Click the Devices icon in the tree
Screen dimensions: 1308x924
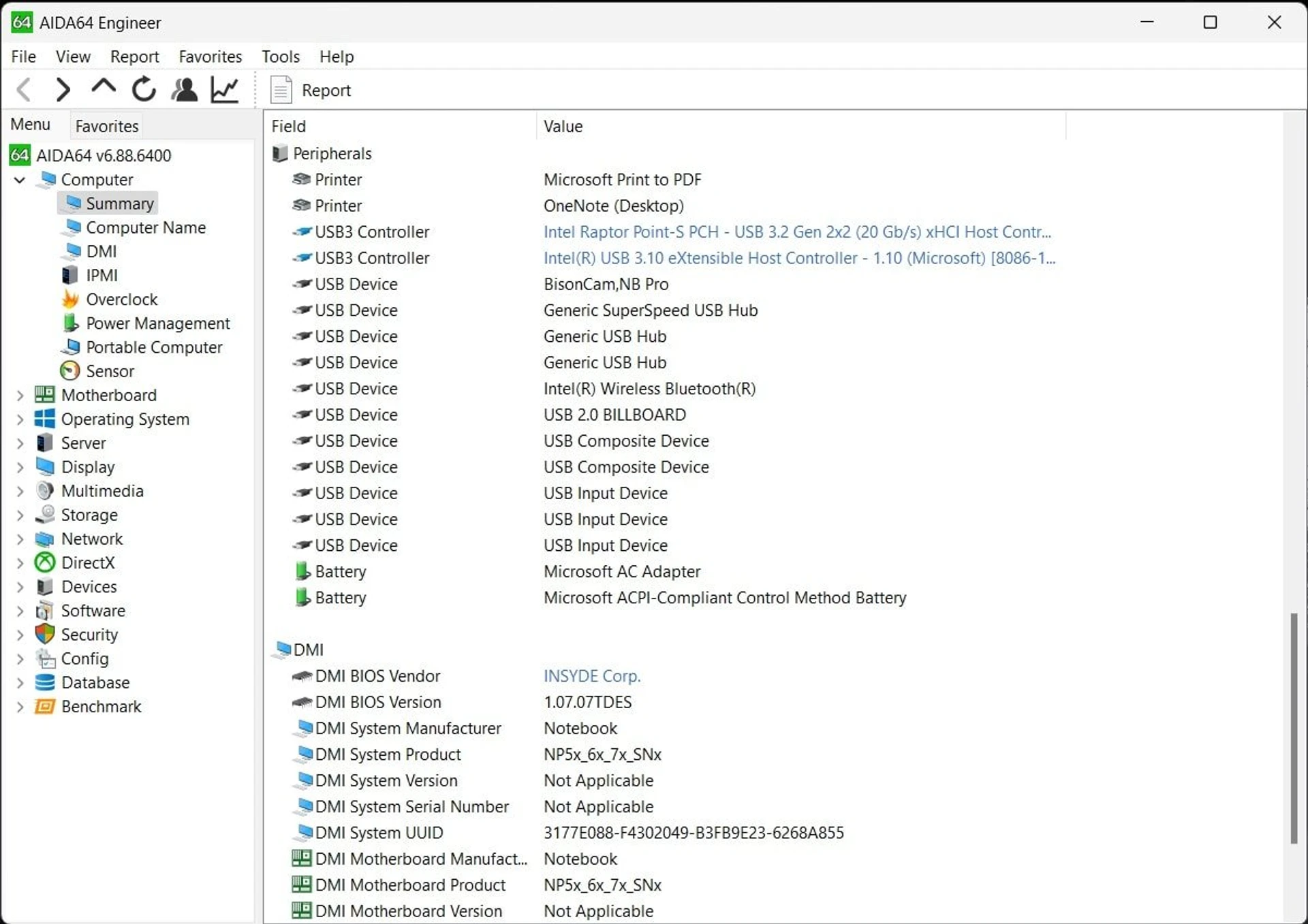[45, 587]
